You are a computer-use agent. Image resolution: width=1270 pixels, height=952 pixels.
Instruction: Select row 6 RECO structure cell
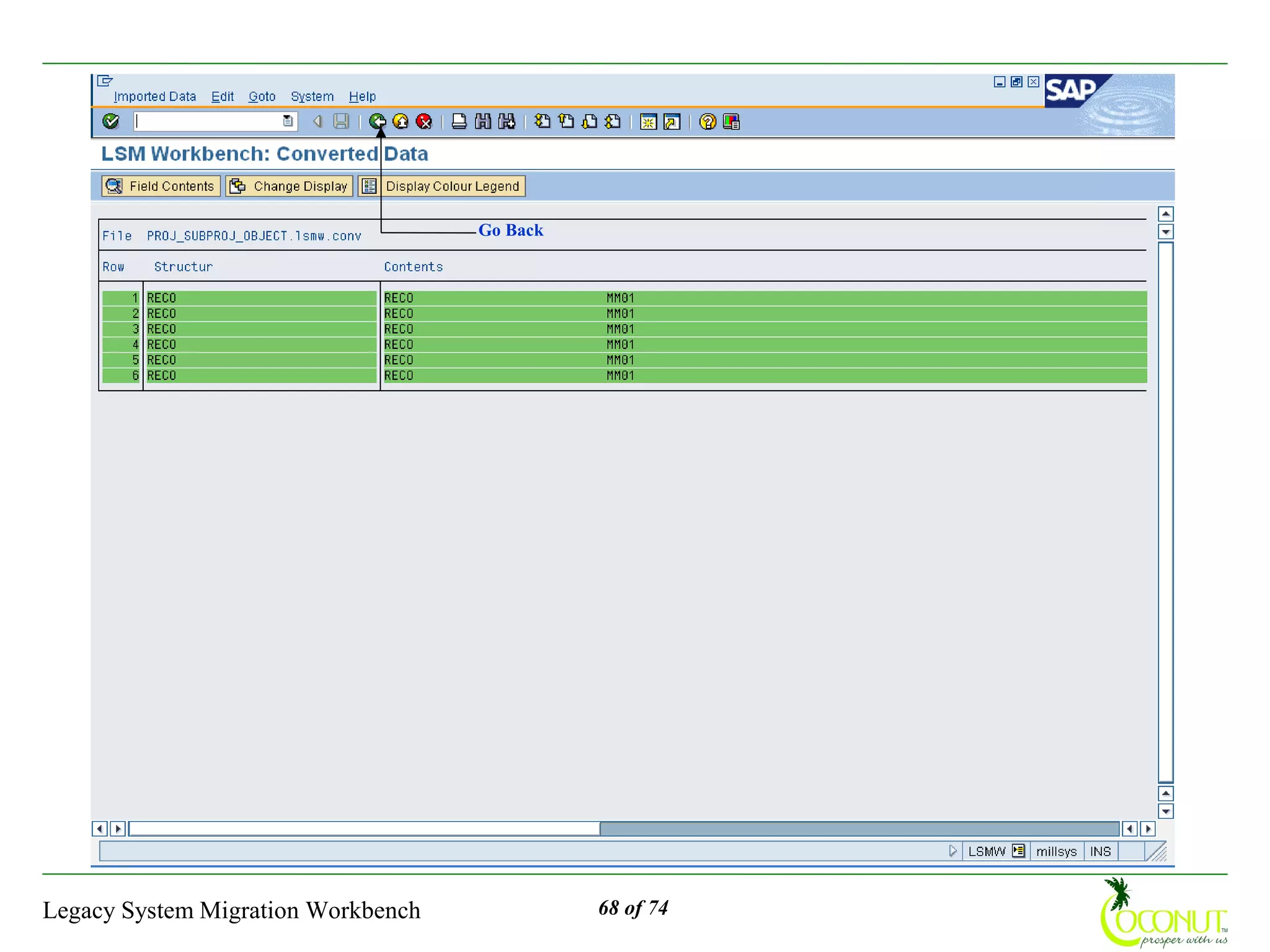click(261, 376)
